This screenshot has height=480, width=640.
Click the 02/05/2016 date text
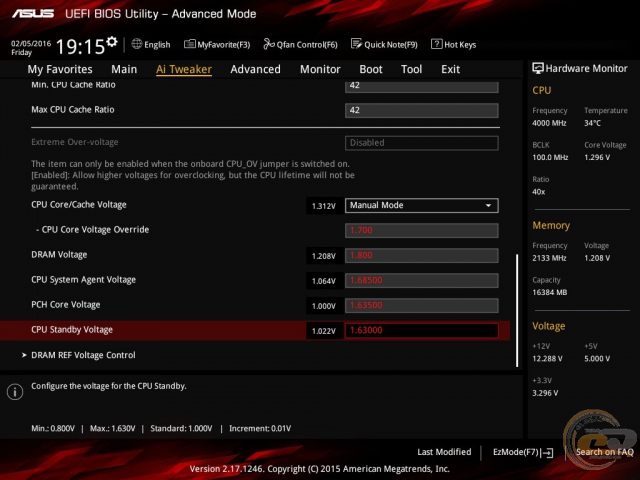31,43
